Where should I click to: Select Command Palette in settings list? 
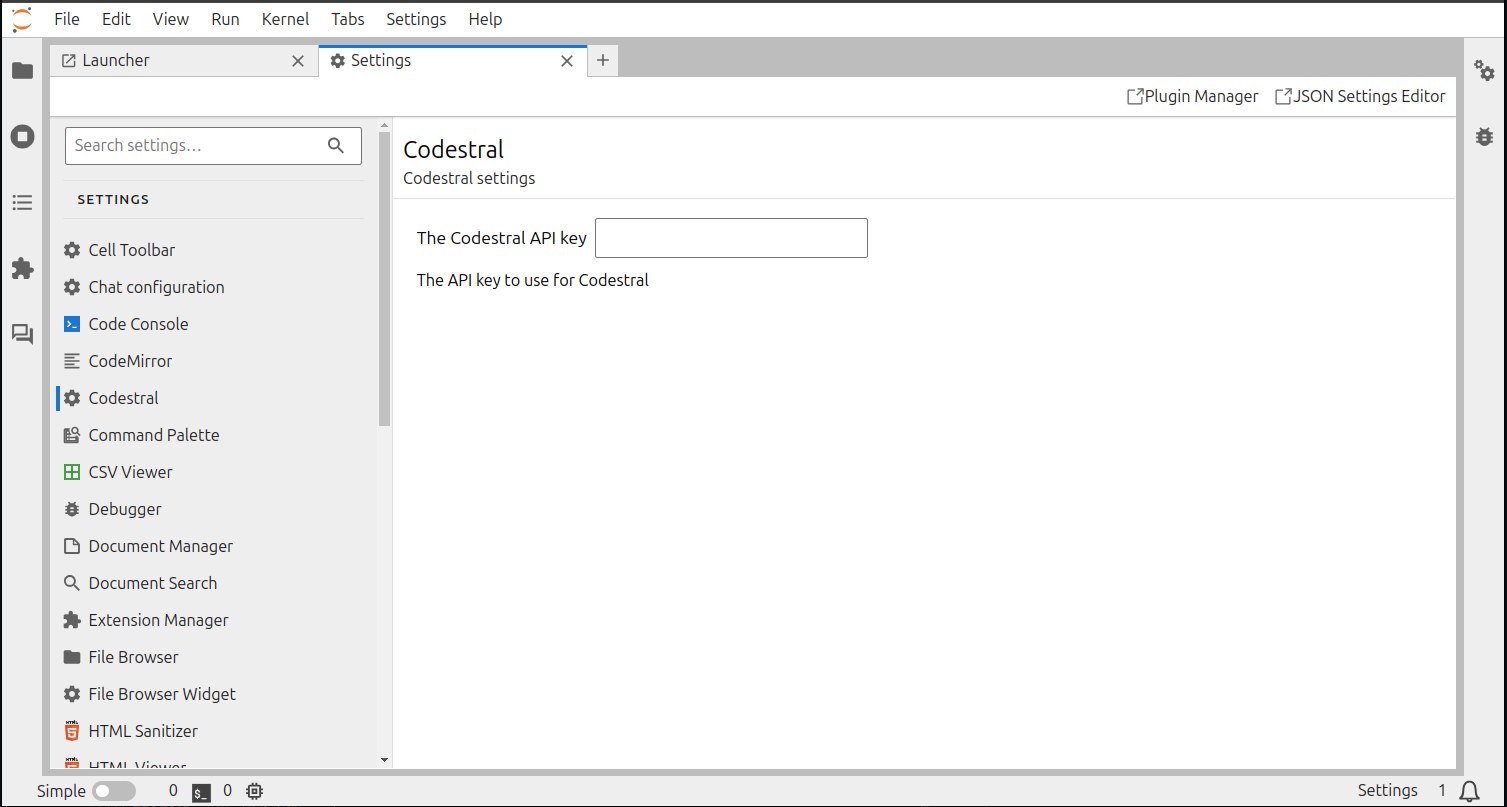click(x=214, y=435)
